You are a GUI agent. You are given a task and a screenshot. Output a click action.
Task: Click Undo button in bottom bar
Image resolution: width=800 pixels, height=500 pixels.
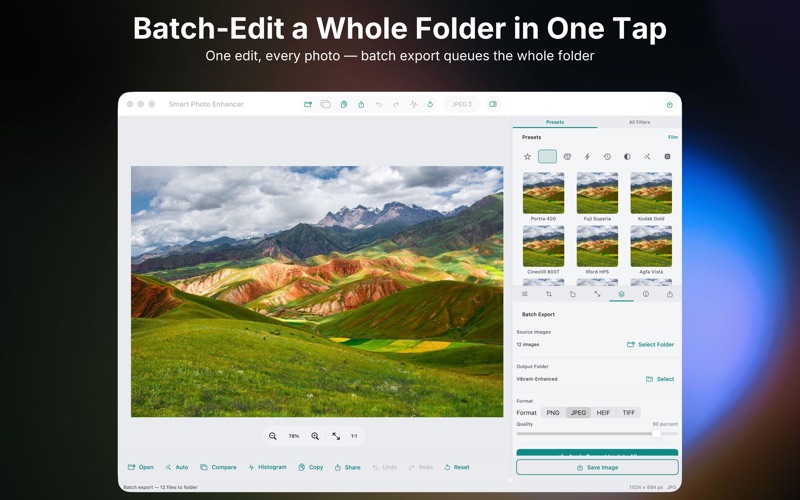pos(385,467)
